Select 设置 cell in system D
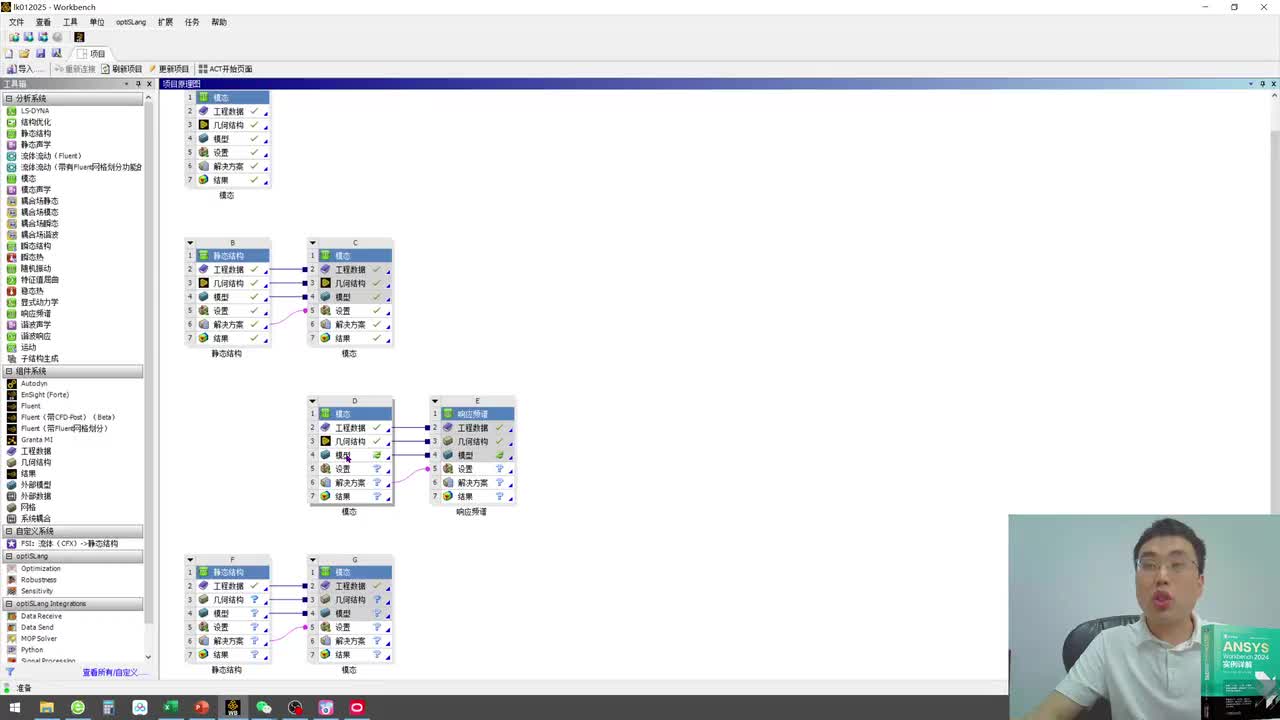 tap(355, 469)
